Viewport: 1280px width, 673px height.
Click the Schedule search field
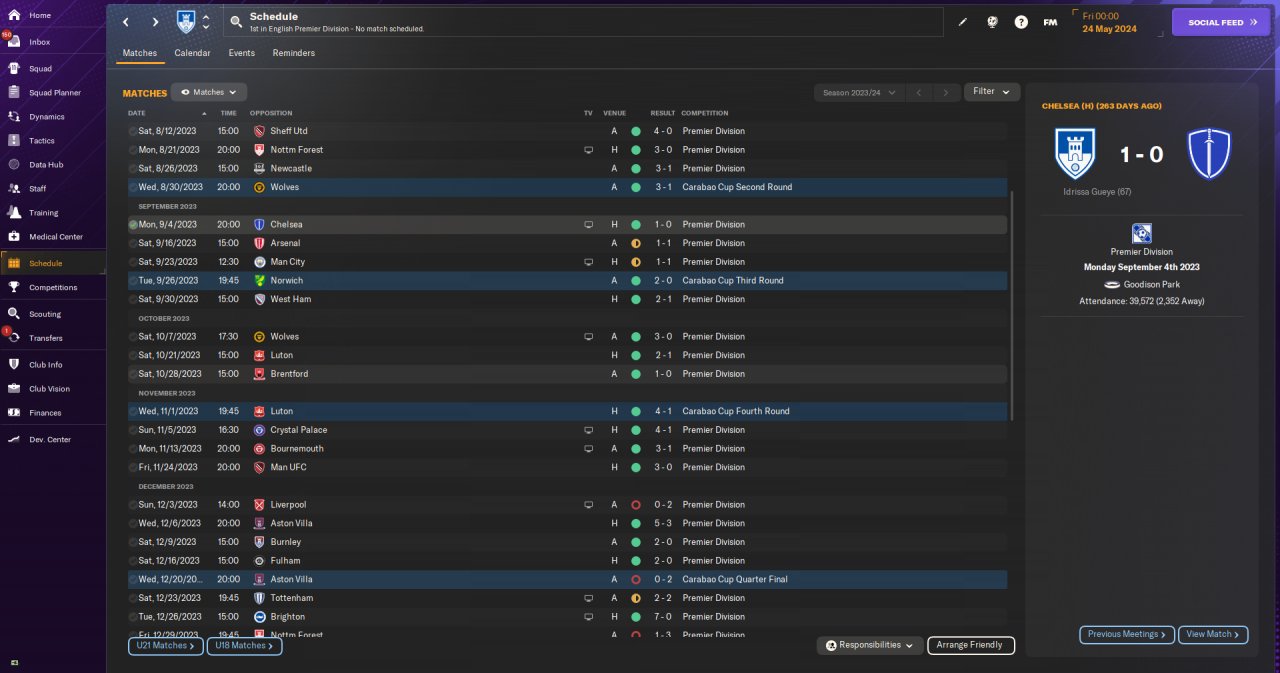click(583, 22)
